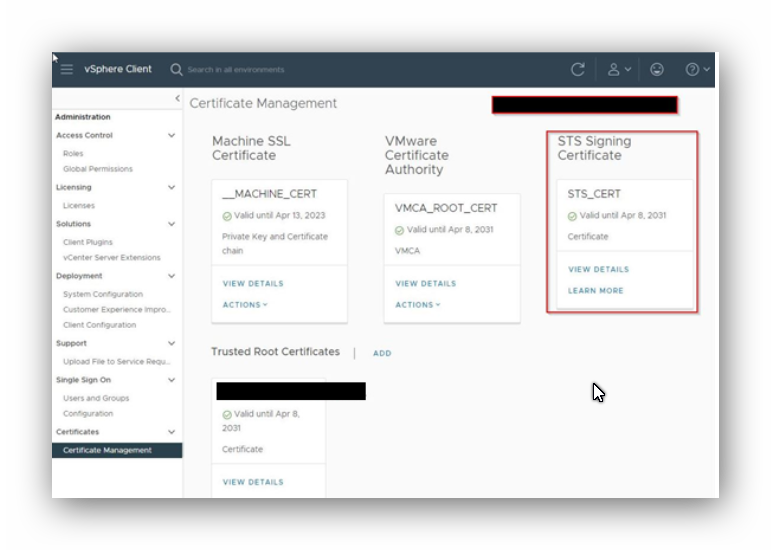Click Learn More for STS Signing Certificate

click(x=595, y=291)
